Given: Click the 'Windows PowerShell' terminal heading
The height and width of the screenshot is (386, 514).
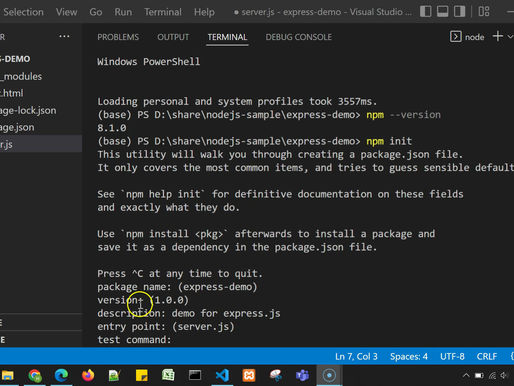Looking at the screenshot, I should coord(149,62).
